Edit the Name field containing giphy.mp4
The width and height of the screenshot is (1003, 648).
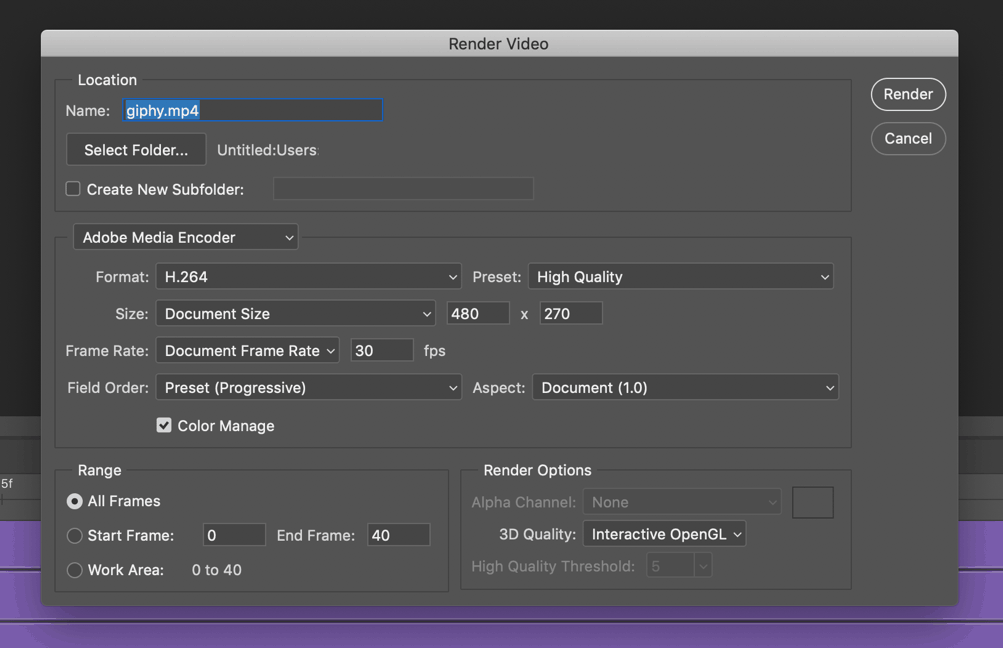253,110
